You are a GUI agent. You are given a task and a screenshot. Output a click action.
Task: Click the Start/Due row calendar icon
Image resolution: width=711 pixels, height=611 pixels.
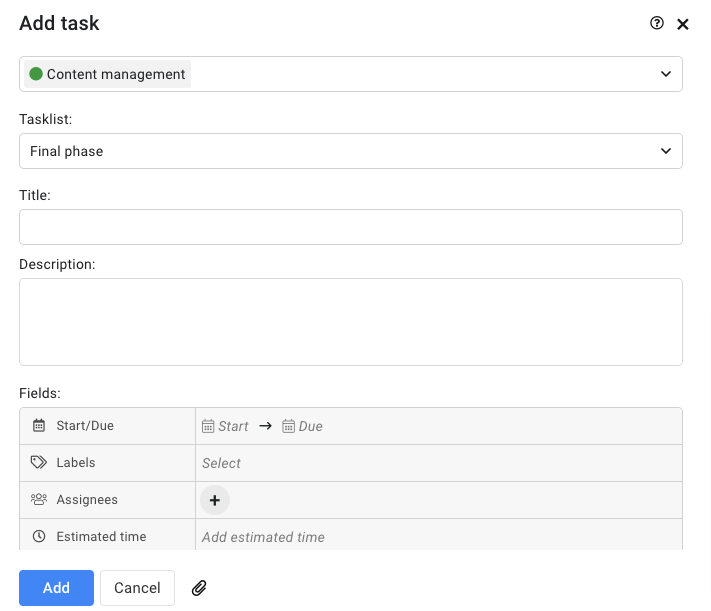pyautogui.click(x=39, y=425)
